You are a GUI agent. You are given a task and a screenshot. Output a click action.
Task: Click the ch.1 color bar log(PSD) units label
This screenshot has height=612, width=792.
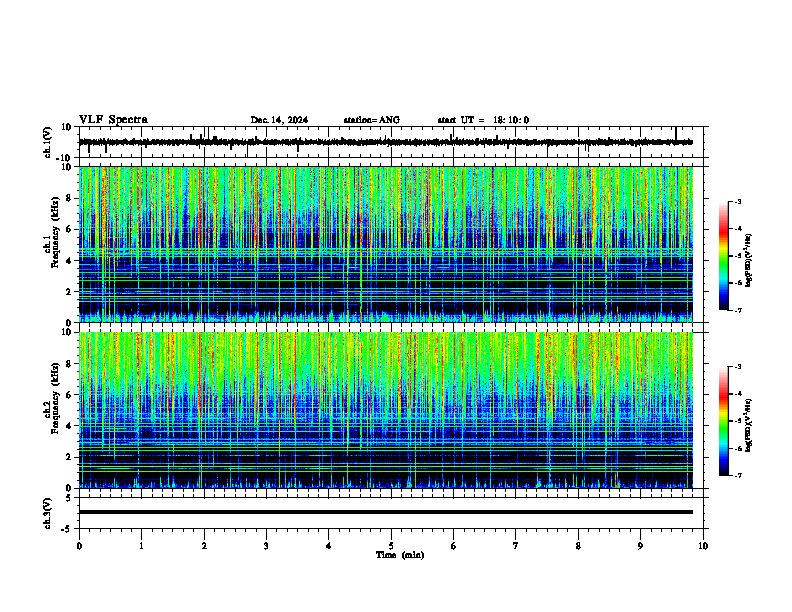point(749,260)
